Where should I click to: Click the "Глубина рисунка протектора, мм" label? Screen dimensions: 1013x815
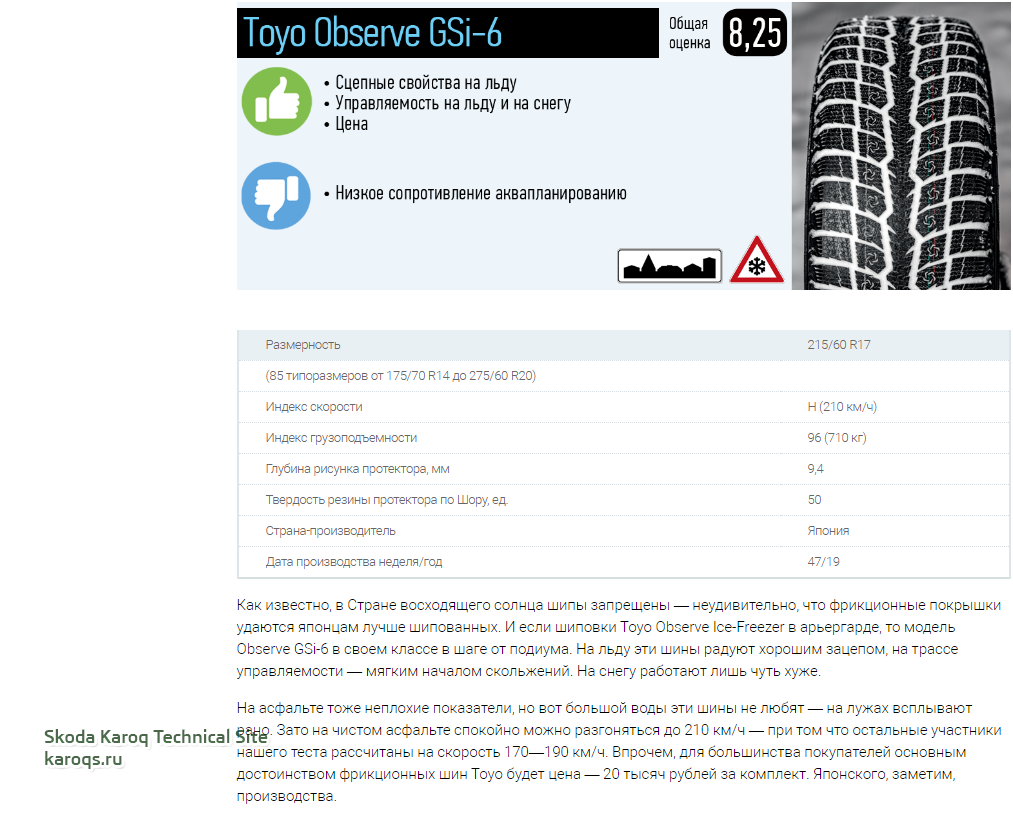click(357, 469)
